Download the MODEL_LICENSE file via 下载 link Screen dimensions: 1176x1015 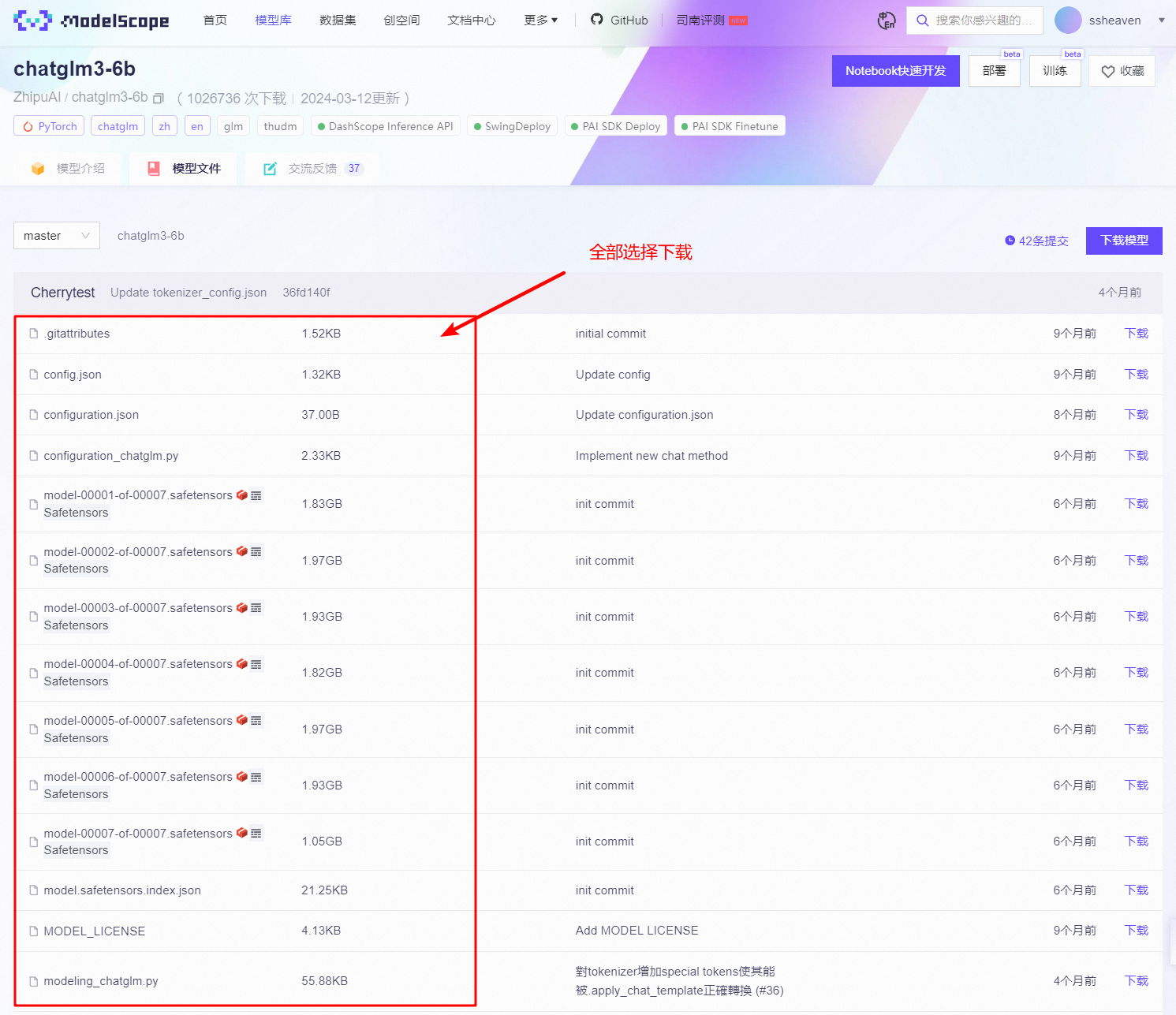tap(1136, 931)
